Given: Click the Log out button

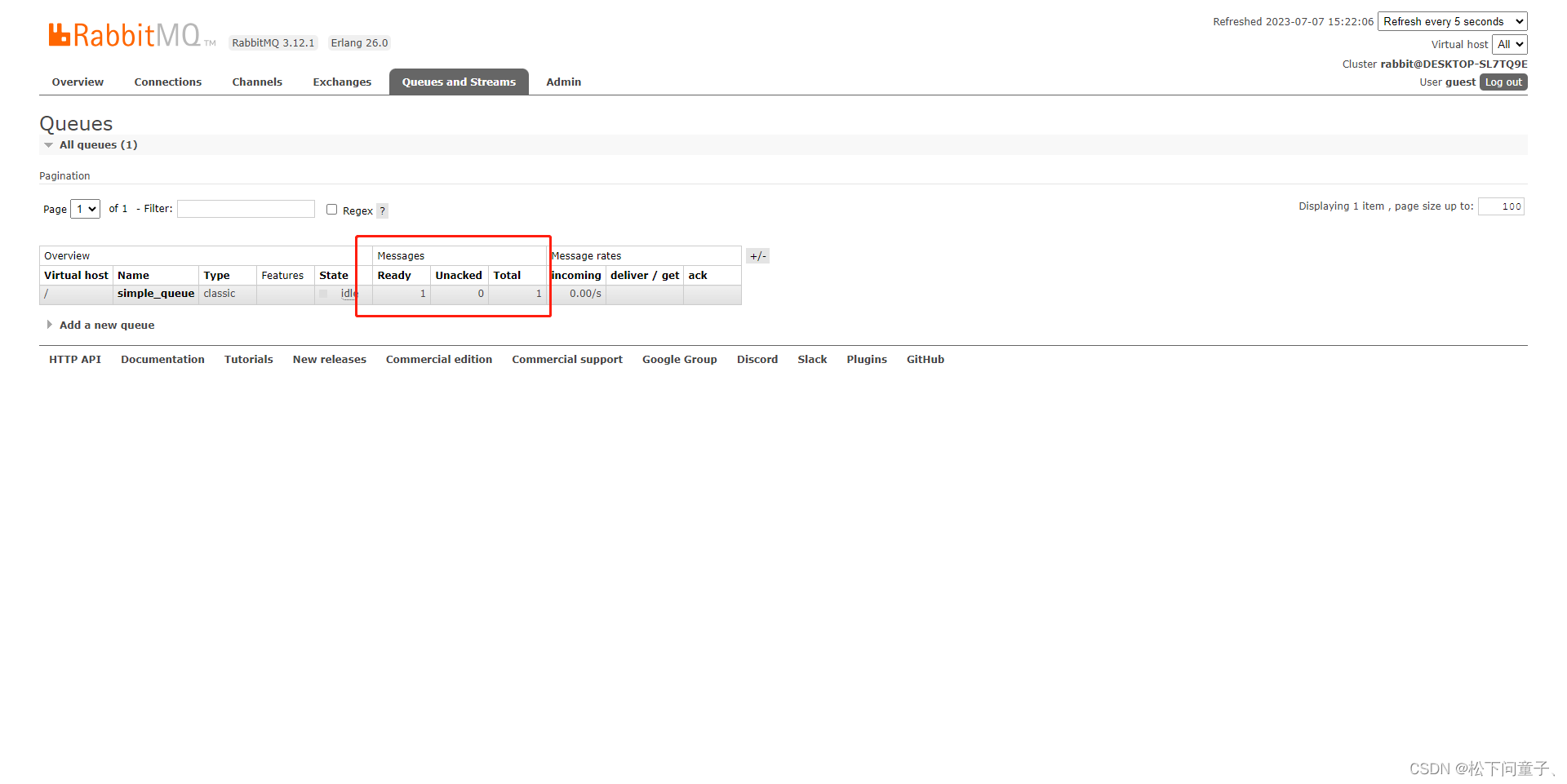Looking at the screenshot, I should 1503,82.
